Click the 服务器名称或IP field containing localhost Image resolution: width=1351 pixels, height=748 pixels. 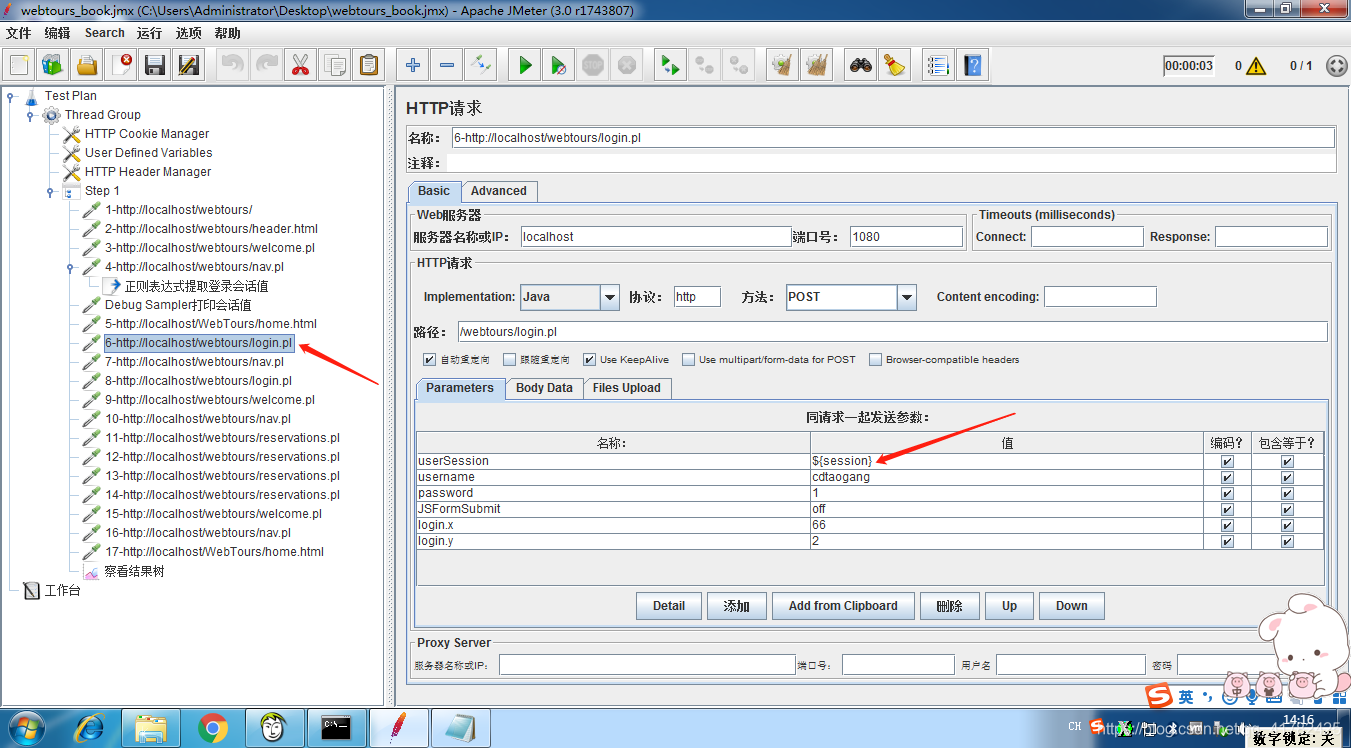point(656,237)
